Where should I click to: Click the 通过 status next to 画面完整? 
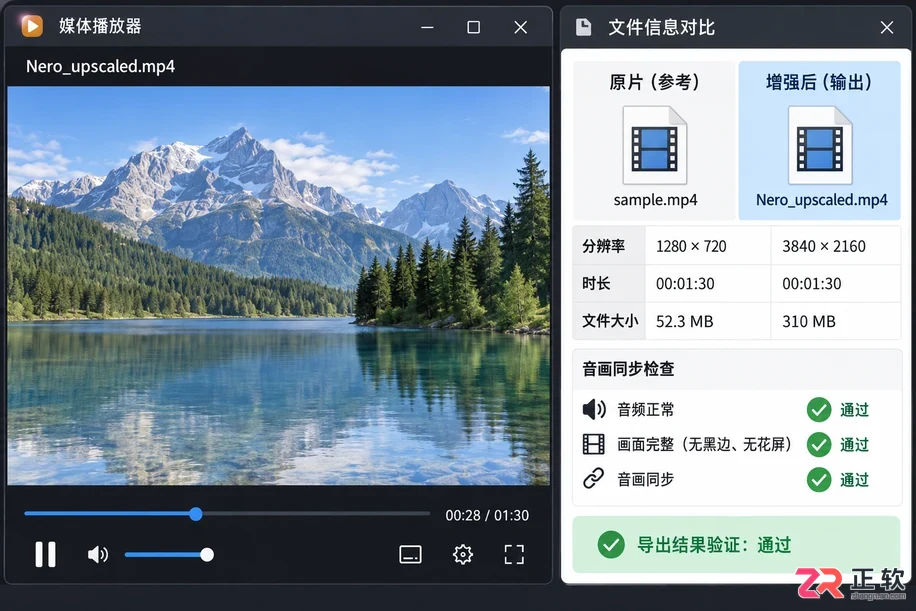pyautogui.click(x=855, y=445)
